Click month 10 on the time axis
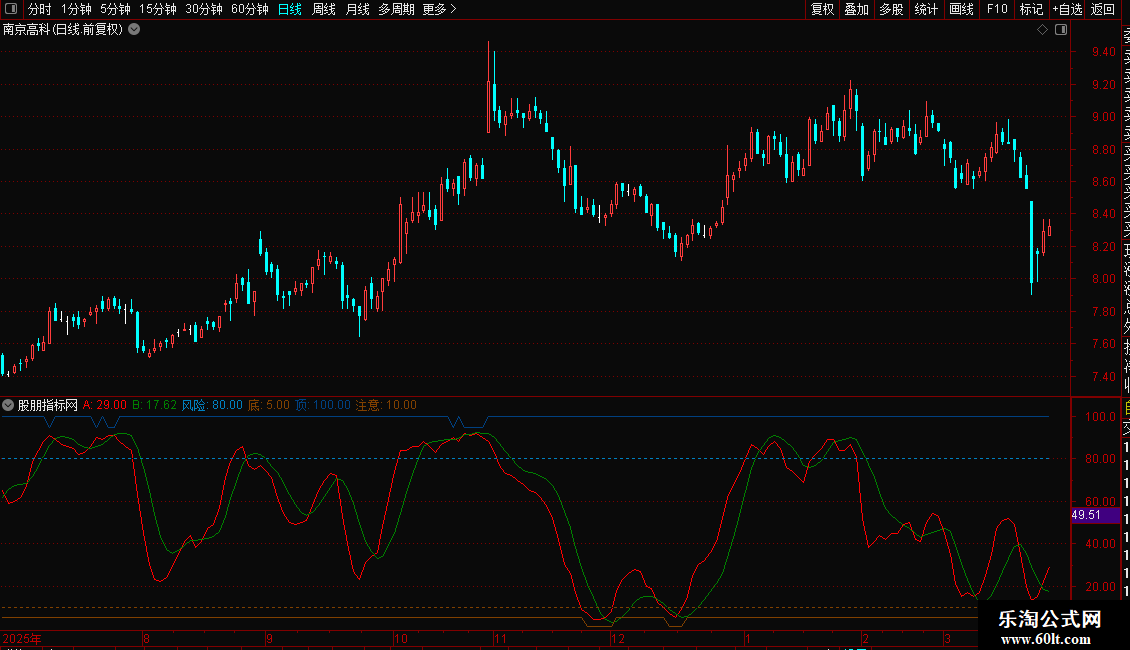The width and height of the screenshot is (1130, 650). [x=401, y=639]
